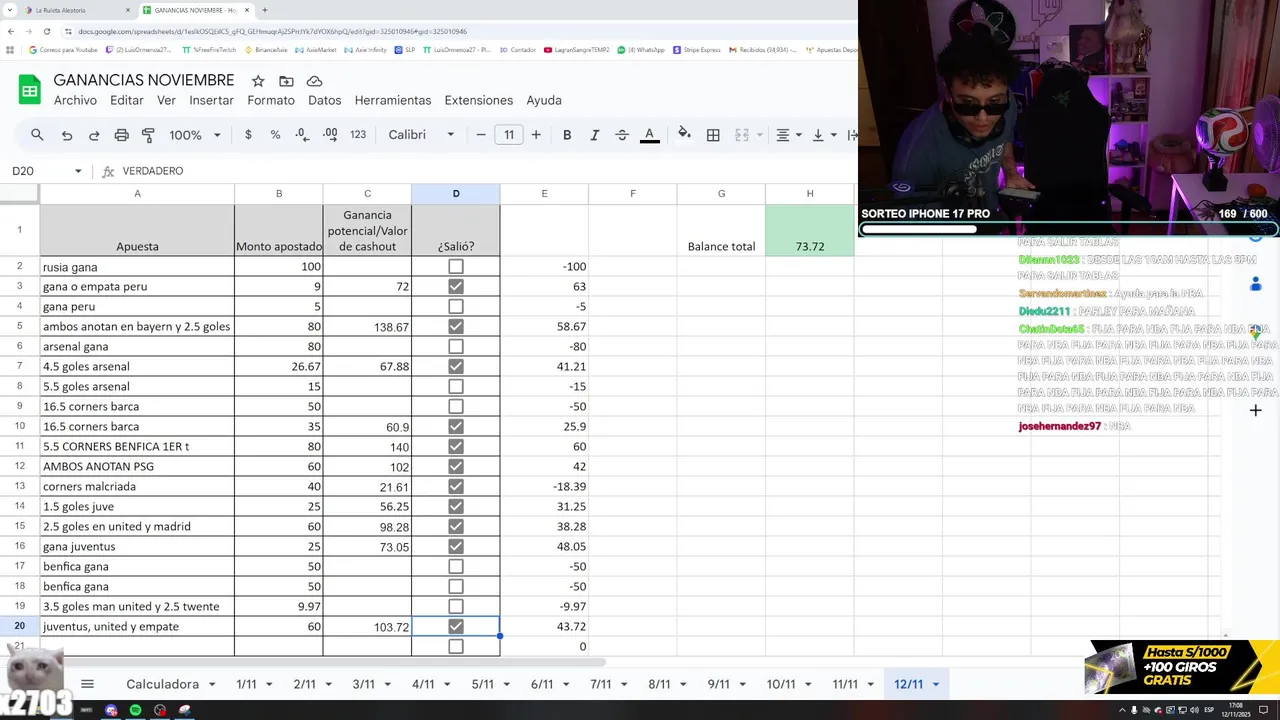Open the Calculadora sheet tab menu arrow
The image size is (1280, 720).
[x=212, y=685]
